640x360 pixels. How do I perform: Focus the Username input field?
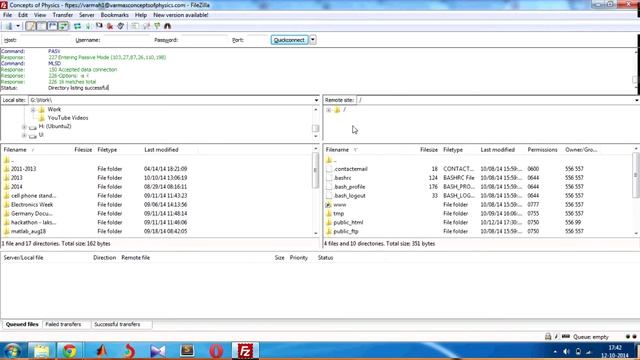(x=126, y=40)
